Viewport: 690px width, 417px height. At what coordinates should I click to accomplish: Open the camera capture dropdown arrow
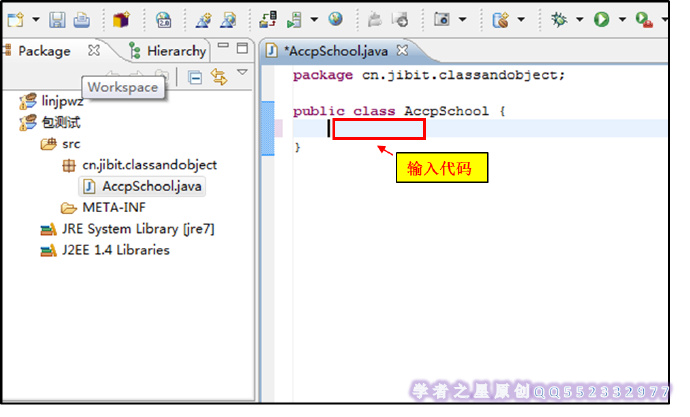[462, 19]
